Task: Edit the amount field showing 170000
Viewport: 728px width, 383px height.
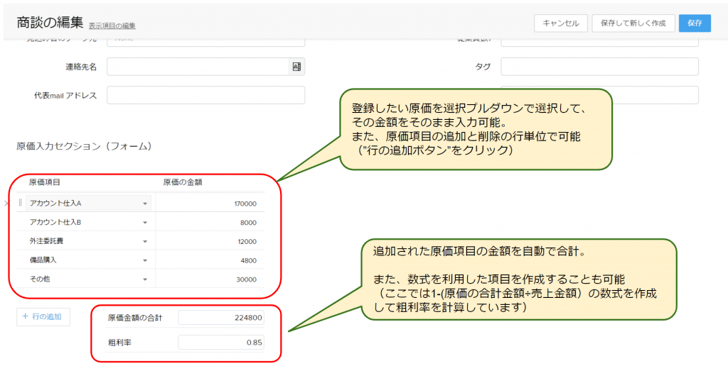Action: pos(210,203)
